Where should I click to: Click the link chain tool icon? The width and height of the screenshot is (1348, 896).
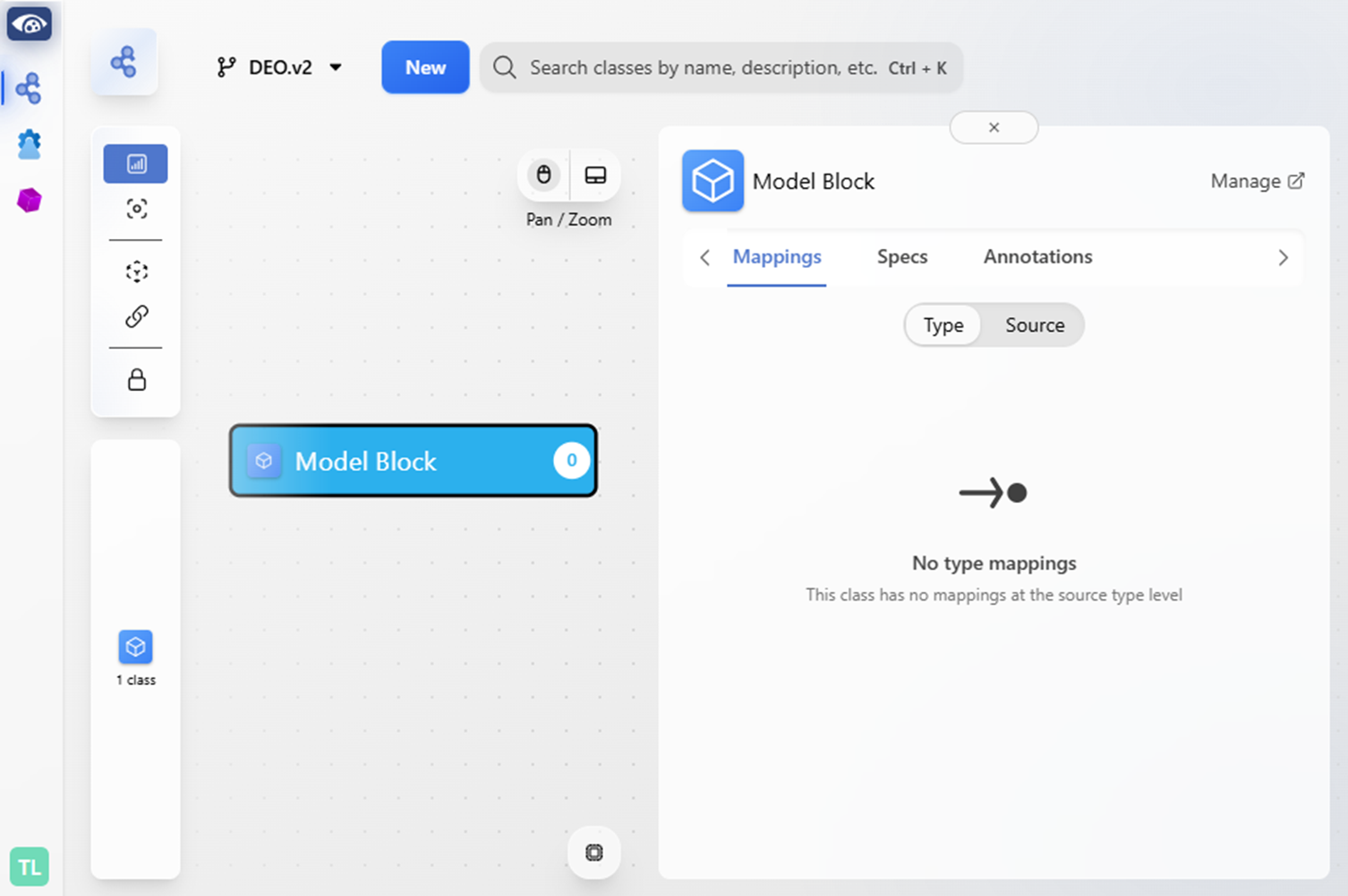tap(136, 316)
